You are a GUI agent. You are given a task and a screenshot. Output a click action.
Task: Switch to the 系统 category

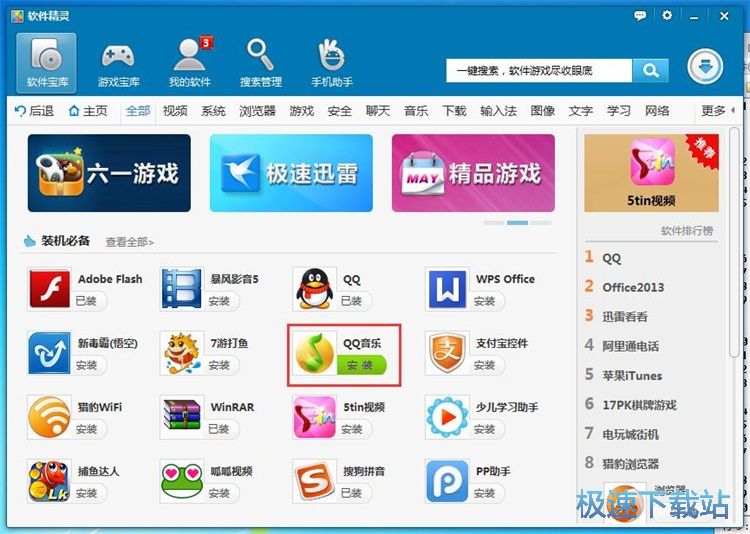213,111
